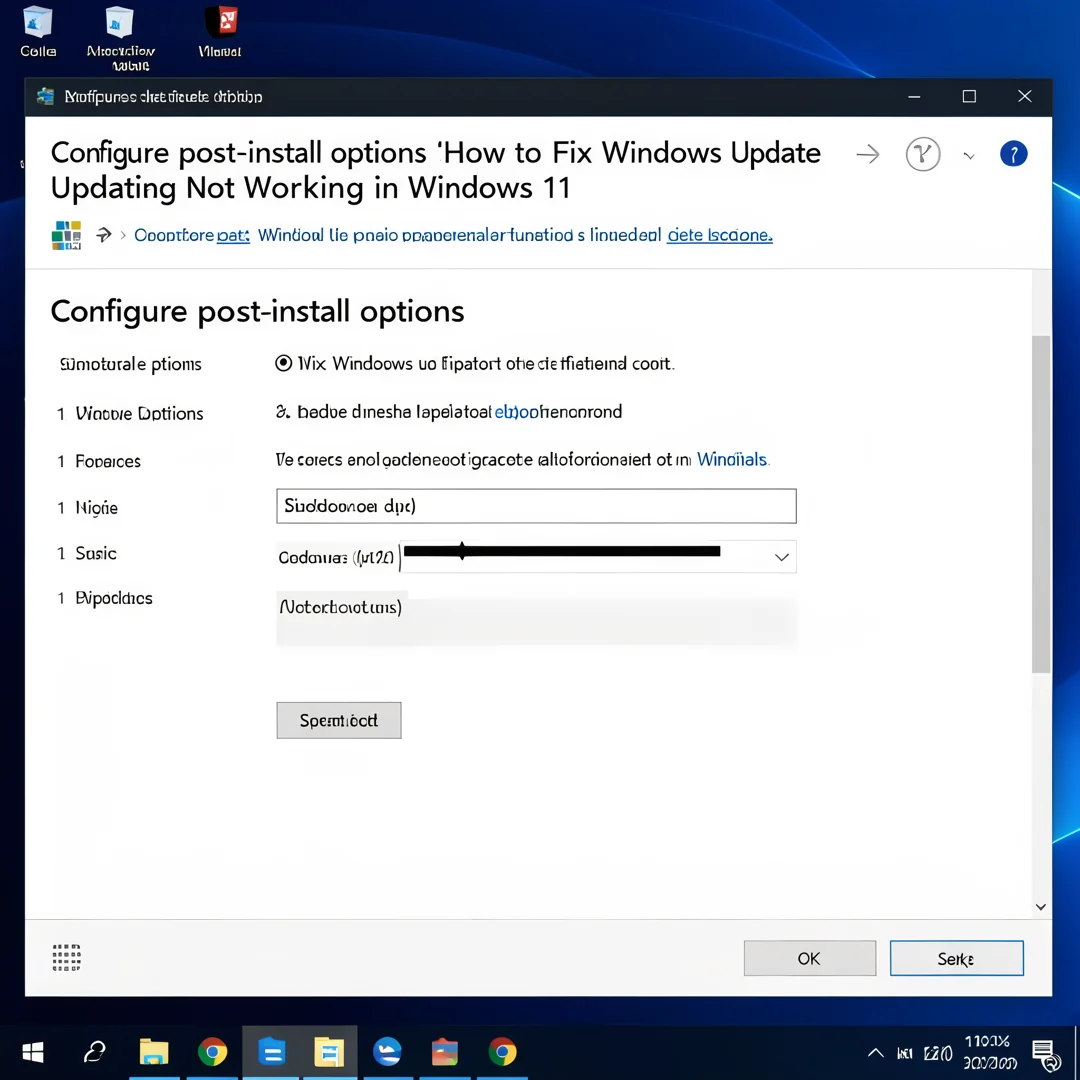Click the scrollbar down arrow
The width and height of the screenshot is (1080, 1080).
(1041, 907)
